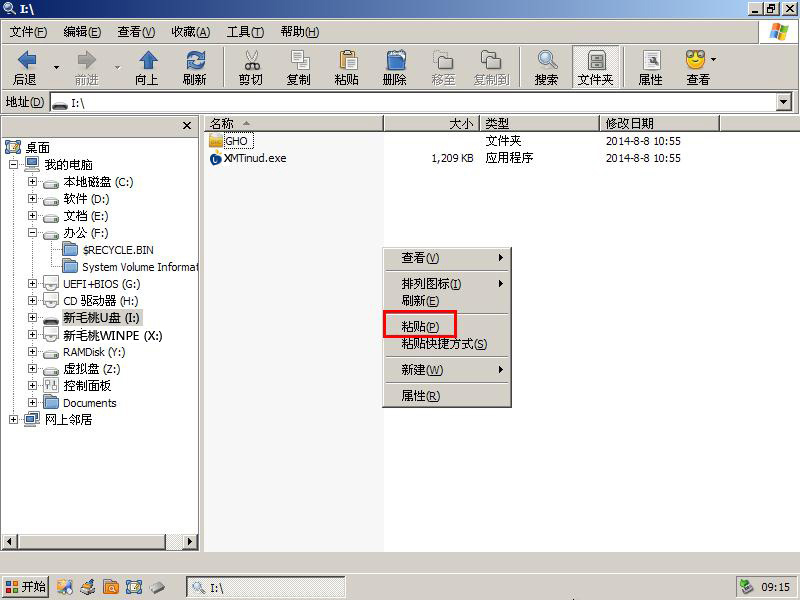Select 虚拟盘 (Z:) drive
The height and width of the screenshot is (600, 800).
(92, 369)
